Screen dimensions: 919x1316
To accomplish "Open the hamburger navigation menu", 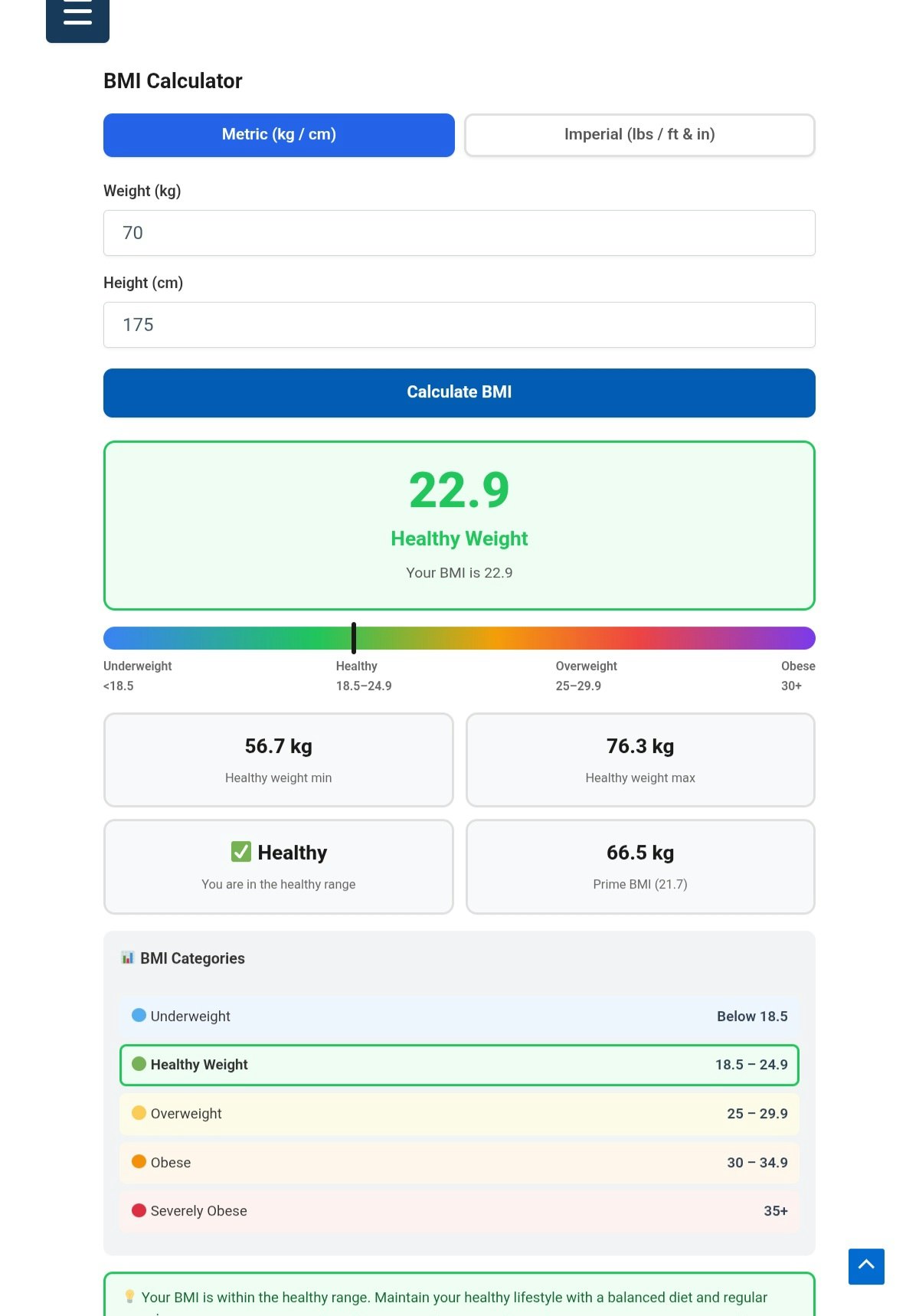I will click(77, 15).
